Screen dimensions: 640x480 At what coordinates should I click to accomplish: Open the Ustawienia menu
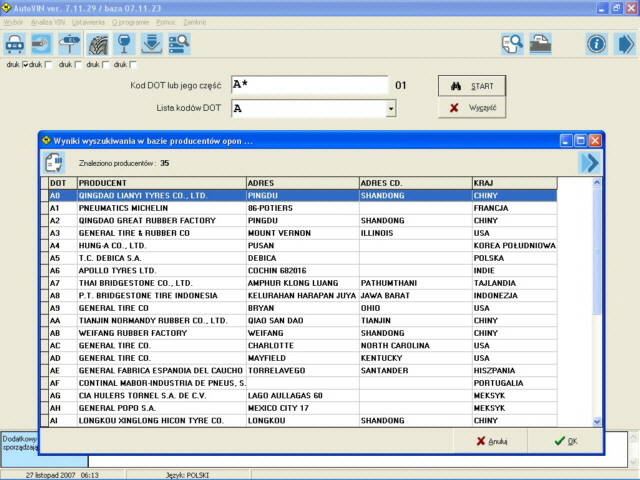pyautogui.click(x=88, y=22)
